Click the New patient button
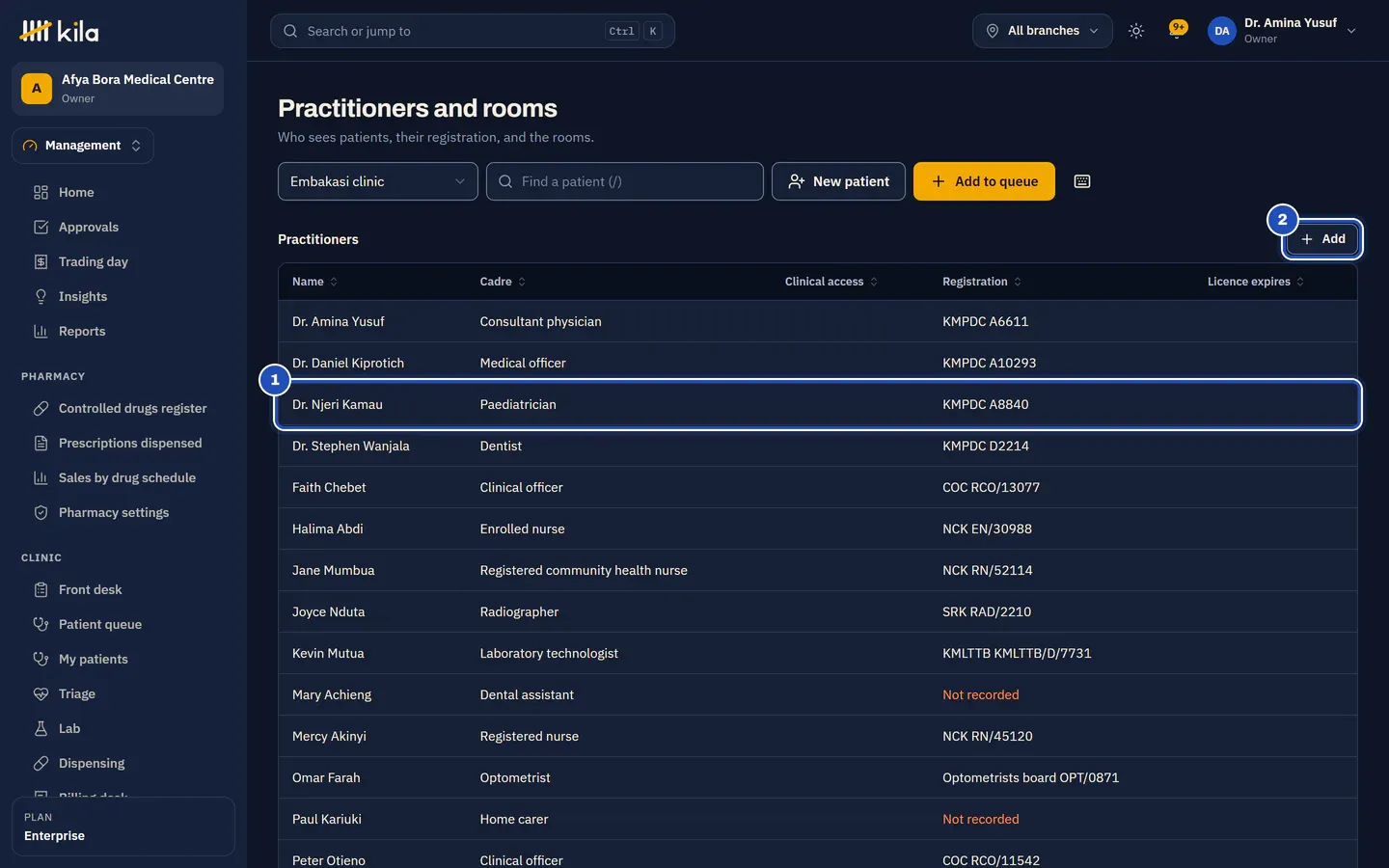 tap(838, 181)
